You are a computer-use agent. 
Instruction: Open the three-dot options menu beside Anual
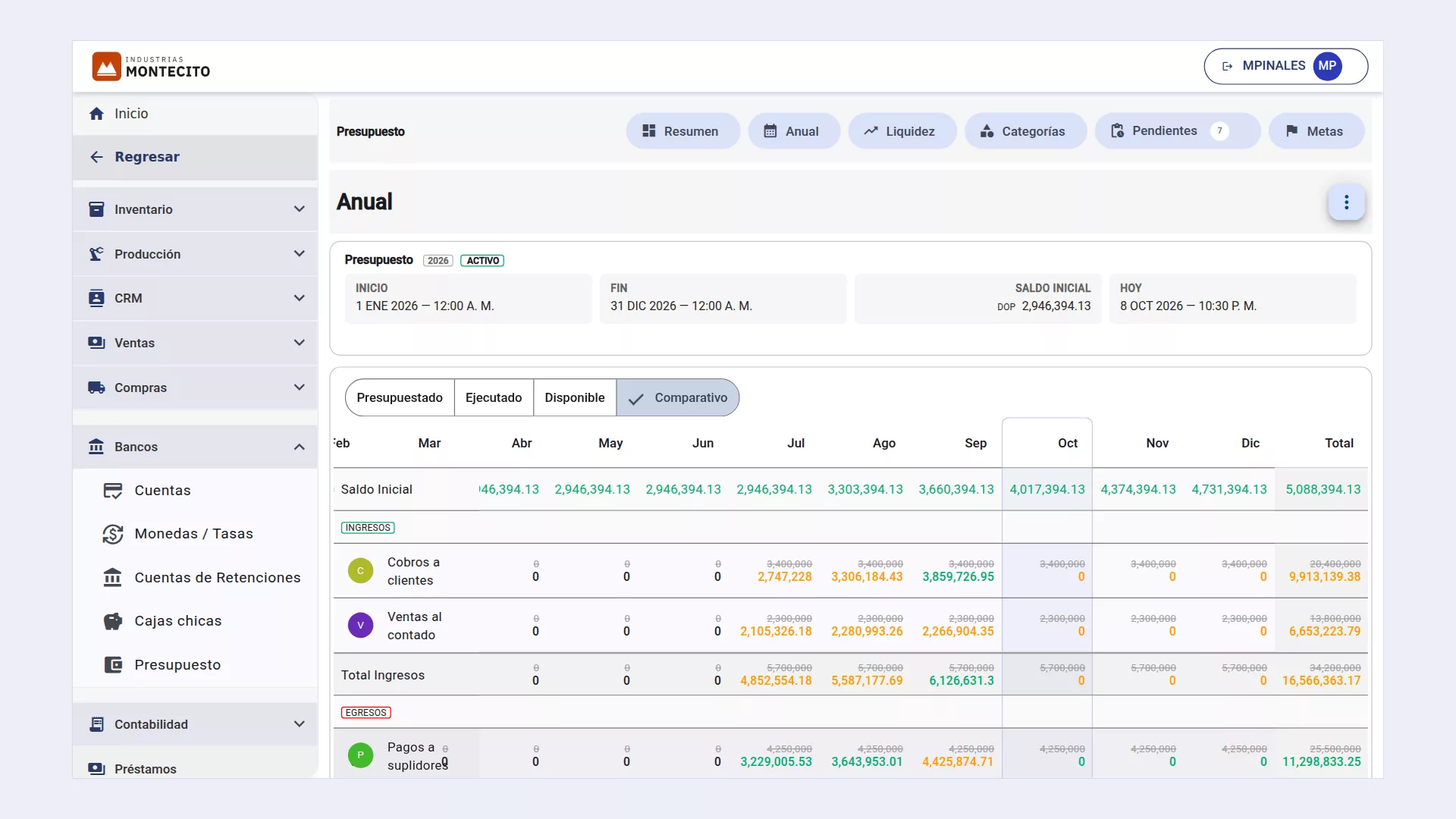[1346, 202]
